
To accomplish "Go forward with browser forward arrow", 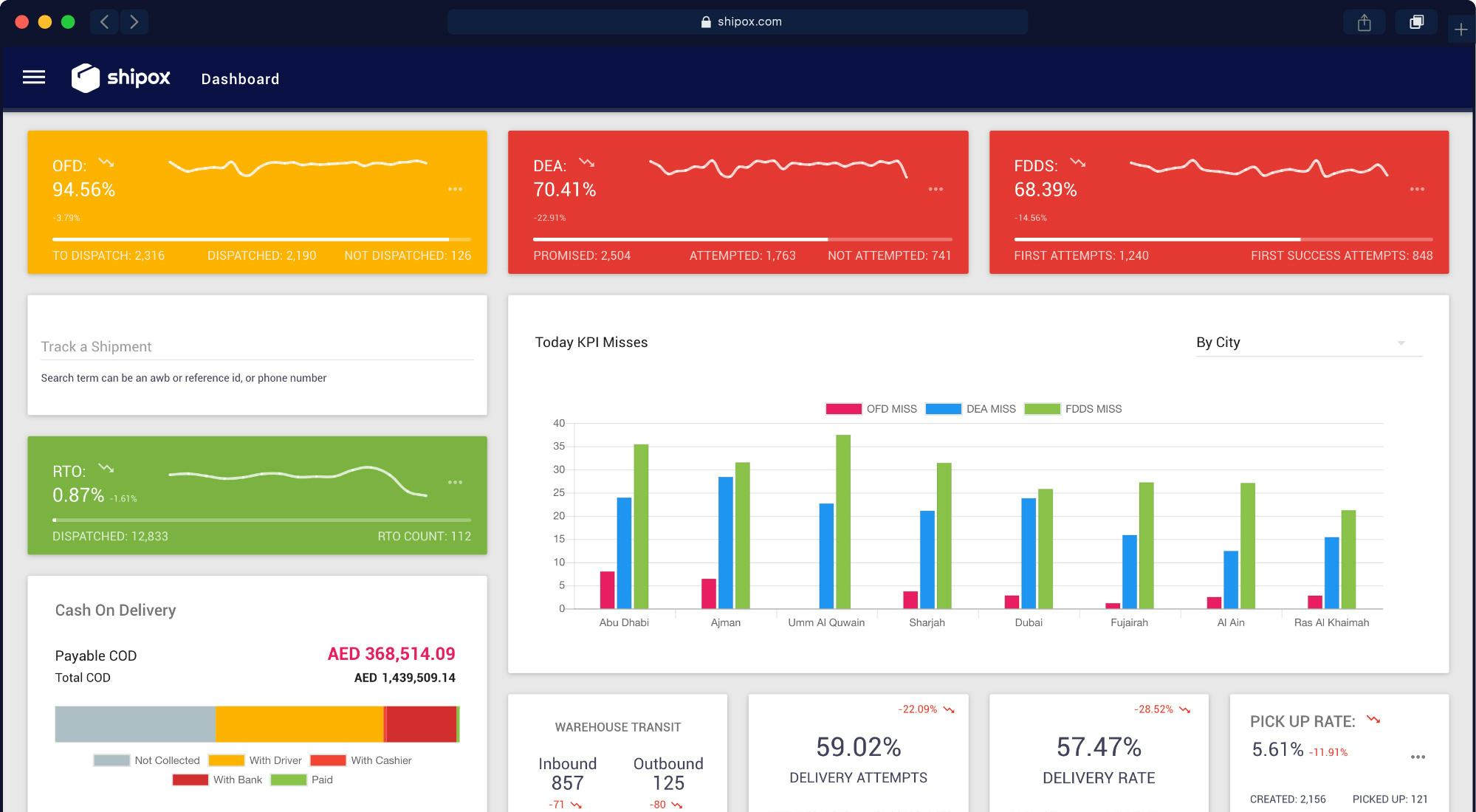I will pyautogui.click(x=134, y=22).
